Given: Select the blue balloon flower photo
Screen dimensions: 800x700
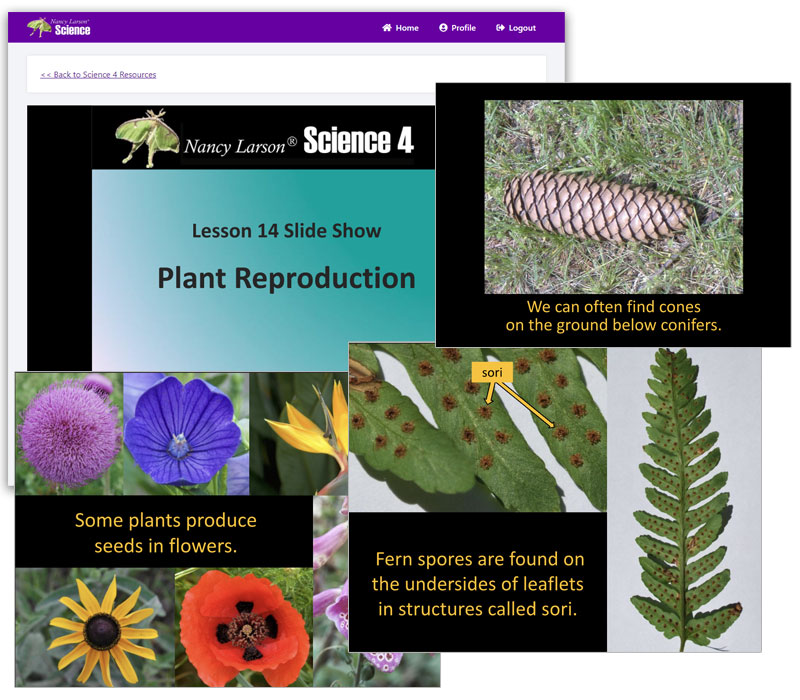Looking at the screenshot, I should tap(186, 434).
